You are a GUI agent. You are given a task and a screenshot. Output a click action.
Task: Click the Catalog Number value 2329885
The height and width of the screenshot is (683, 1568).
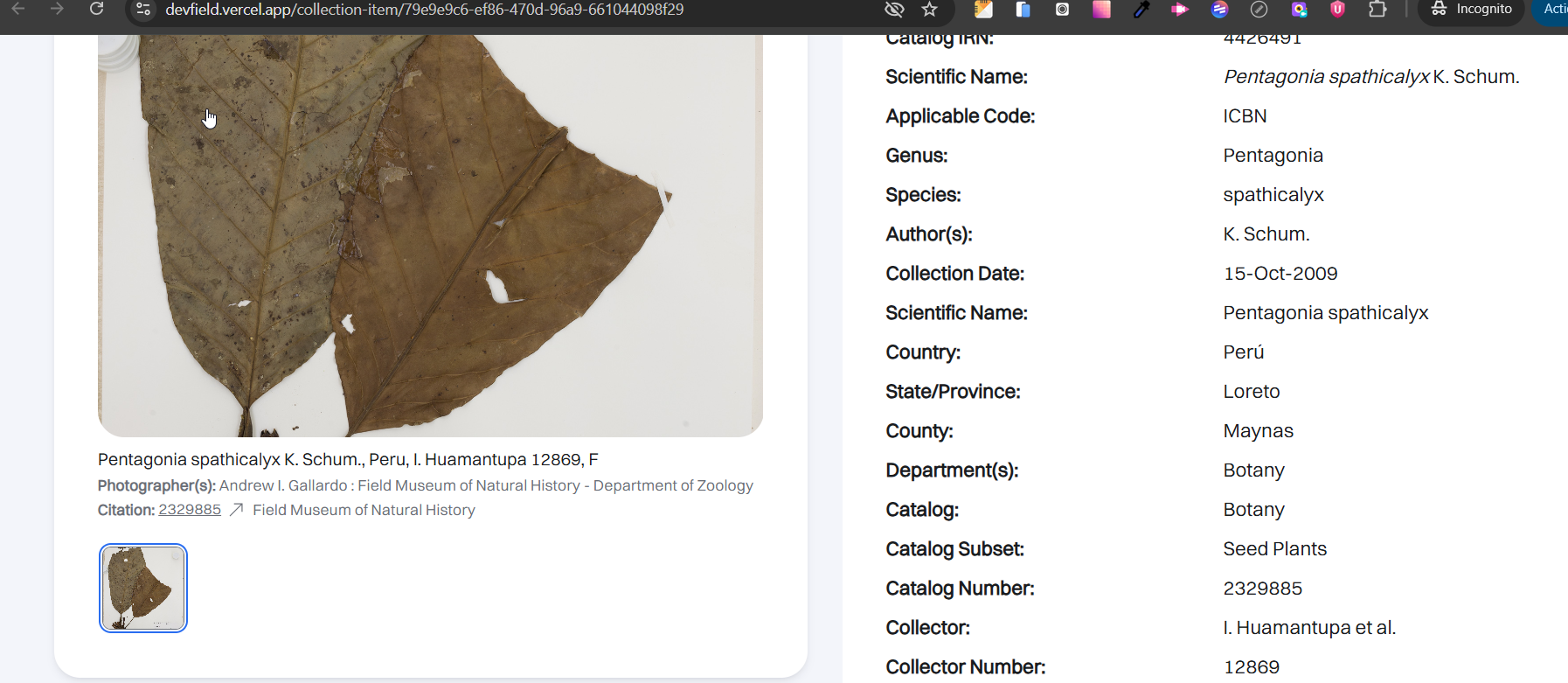tap(1262, 589)
